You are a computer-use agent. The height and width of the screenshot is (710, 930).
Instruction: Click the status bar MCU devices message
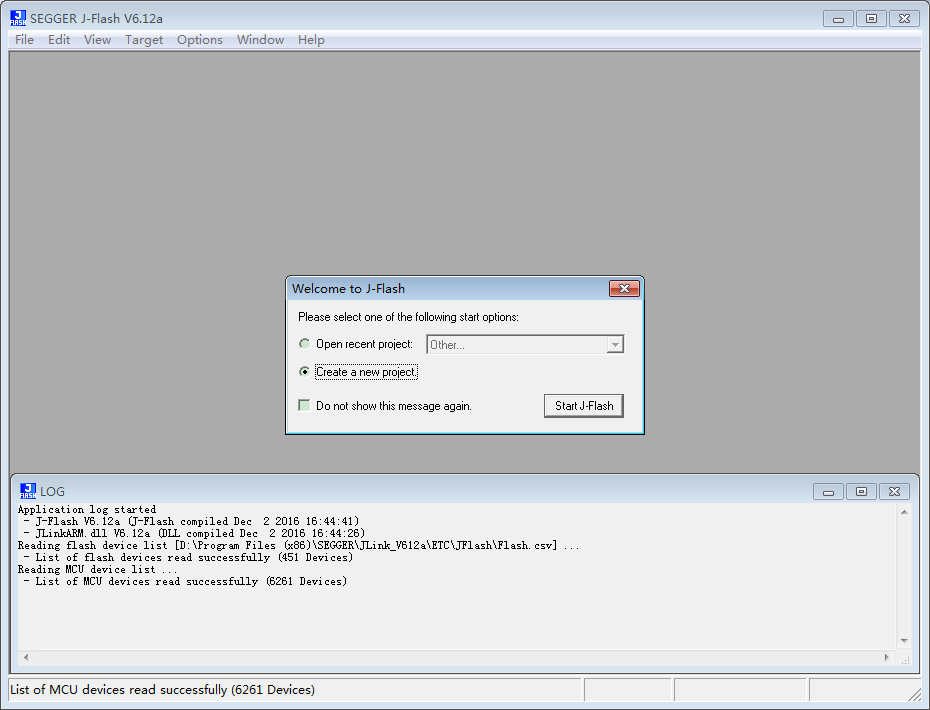(x=163, y=689)
